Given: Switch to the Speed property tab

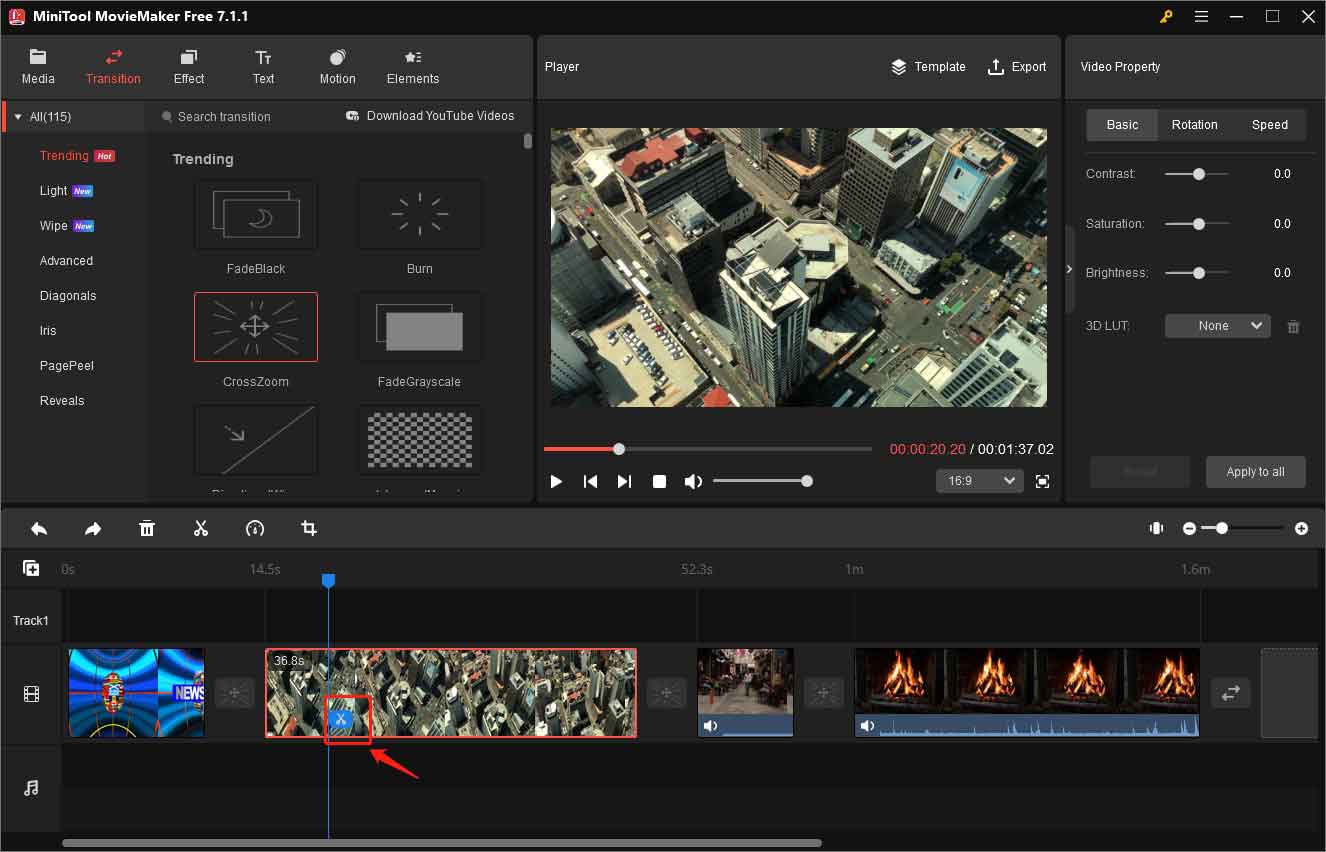Looking at the screenshot, I should 1270,125.
